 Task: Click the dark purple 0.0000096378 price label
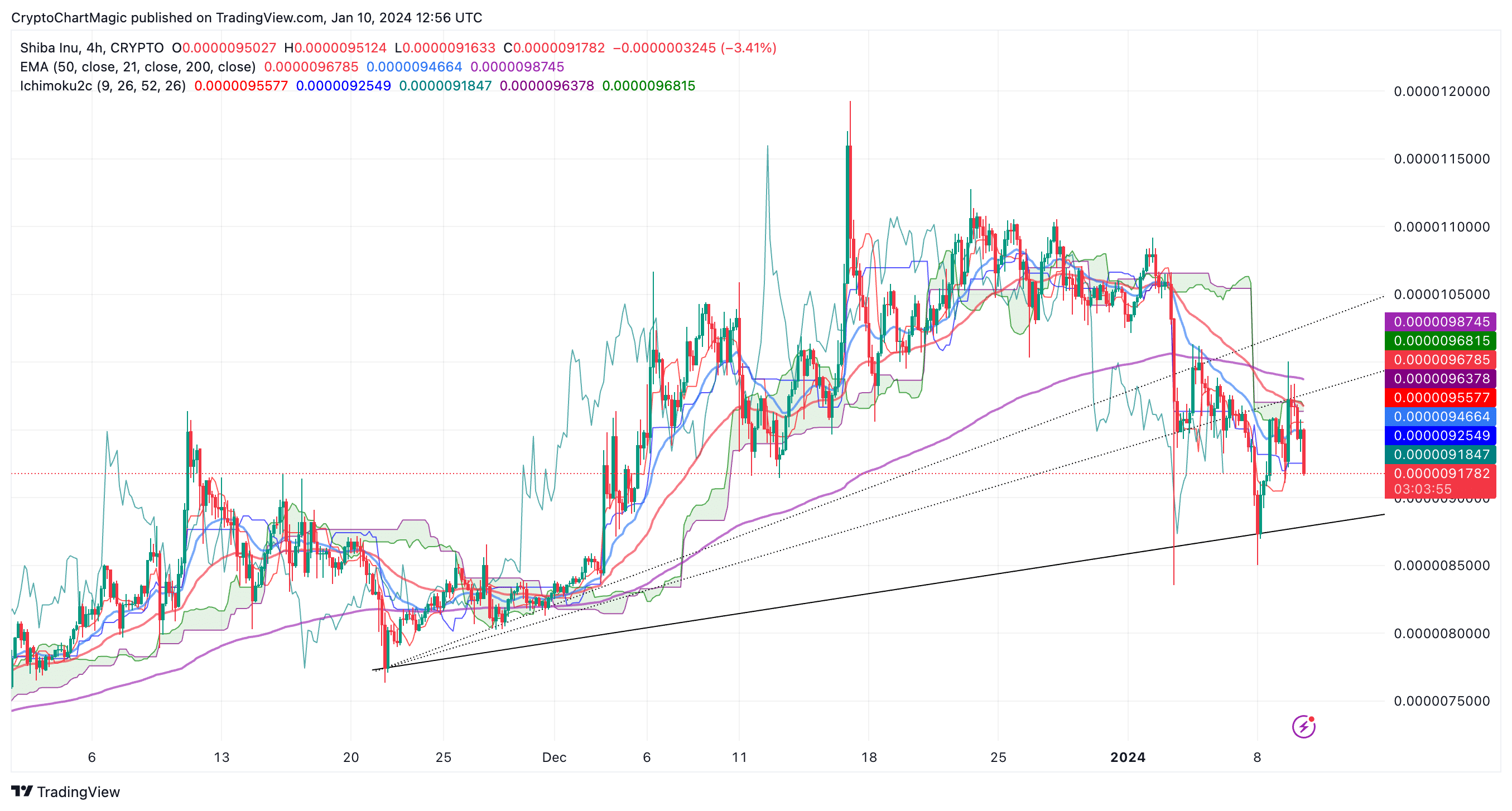coord(1441,379)
